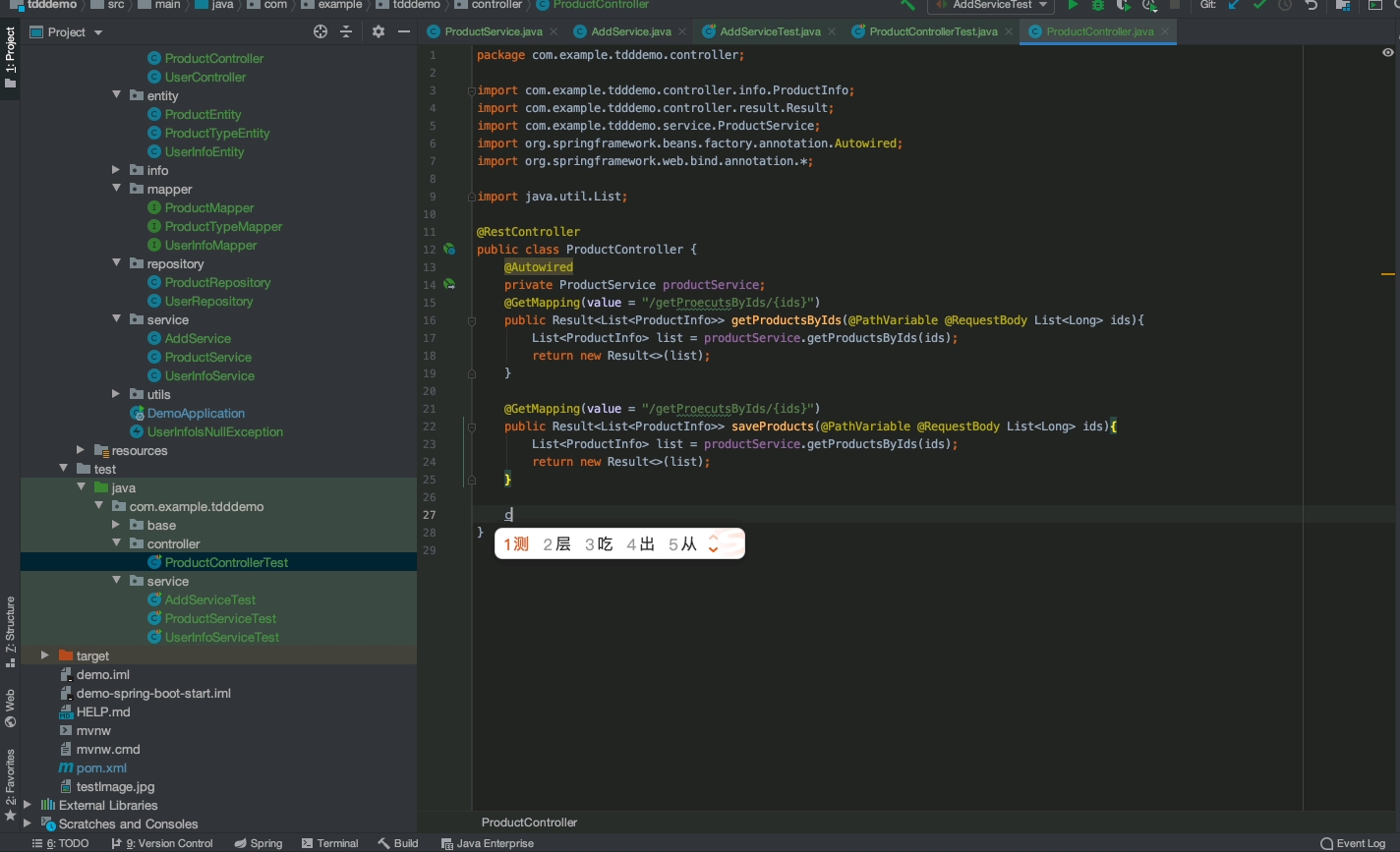The height and width of the screenshot is (852, 1400).
Task: Expand the base test folder
Action: pyautogui.click(x=117, y=525)
